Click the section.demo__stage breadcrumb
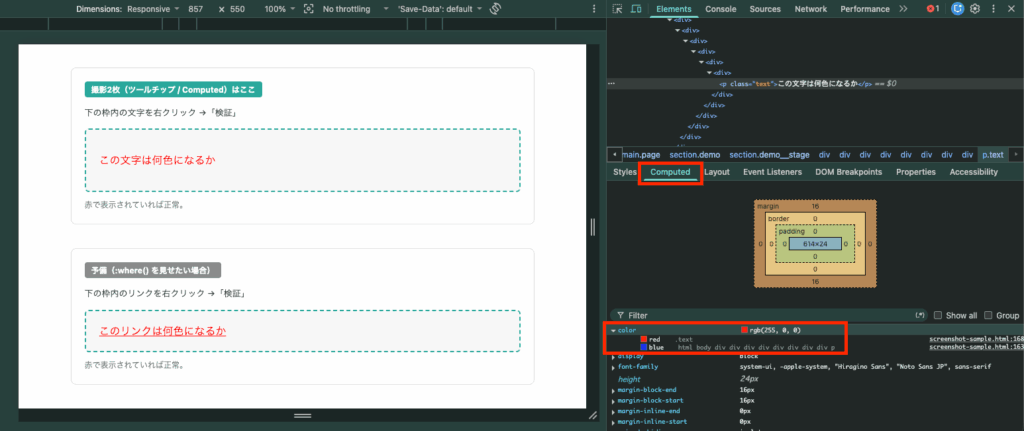This screenshot has height=431, width=1024. coord(769,155)
